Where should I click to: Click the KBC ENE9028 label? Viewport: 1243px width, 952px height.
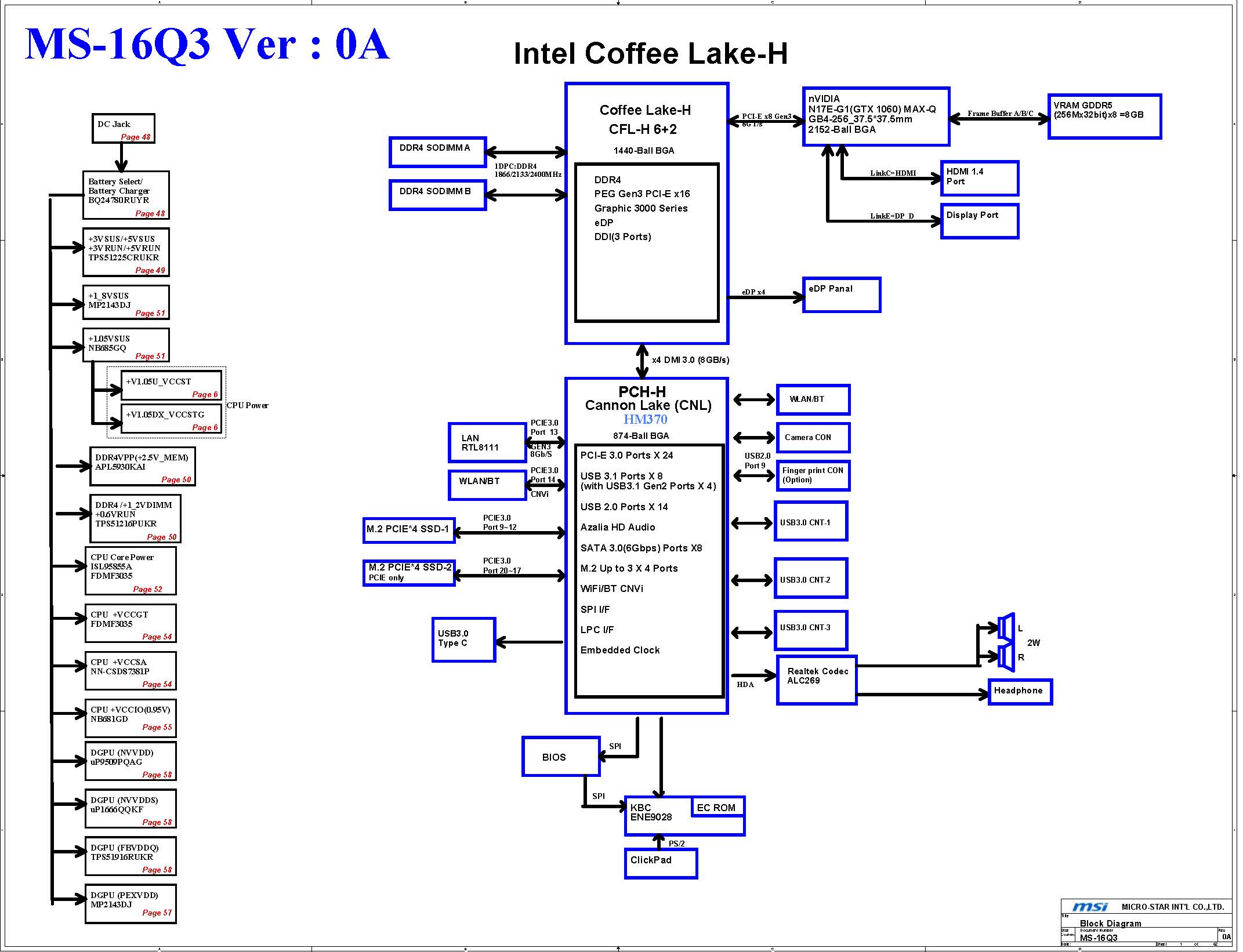(x=651, y=812)
